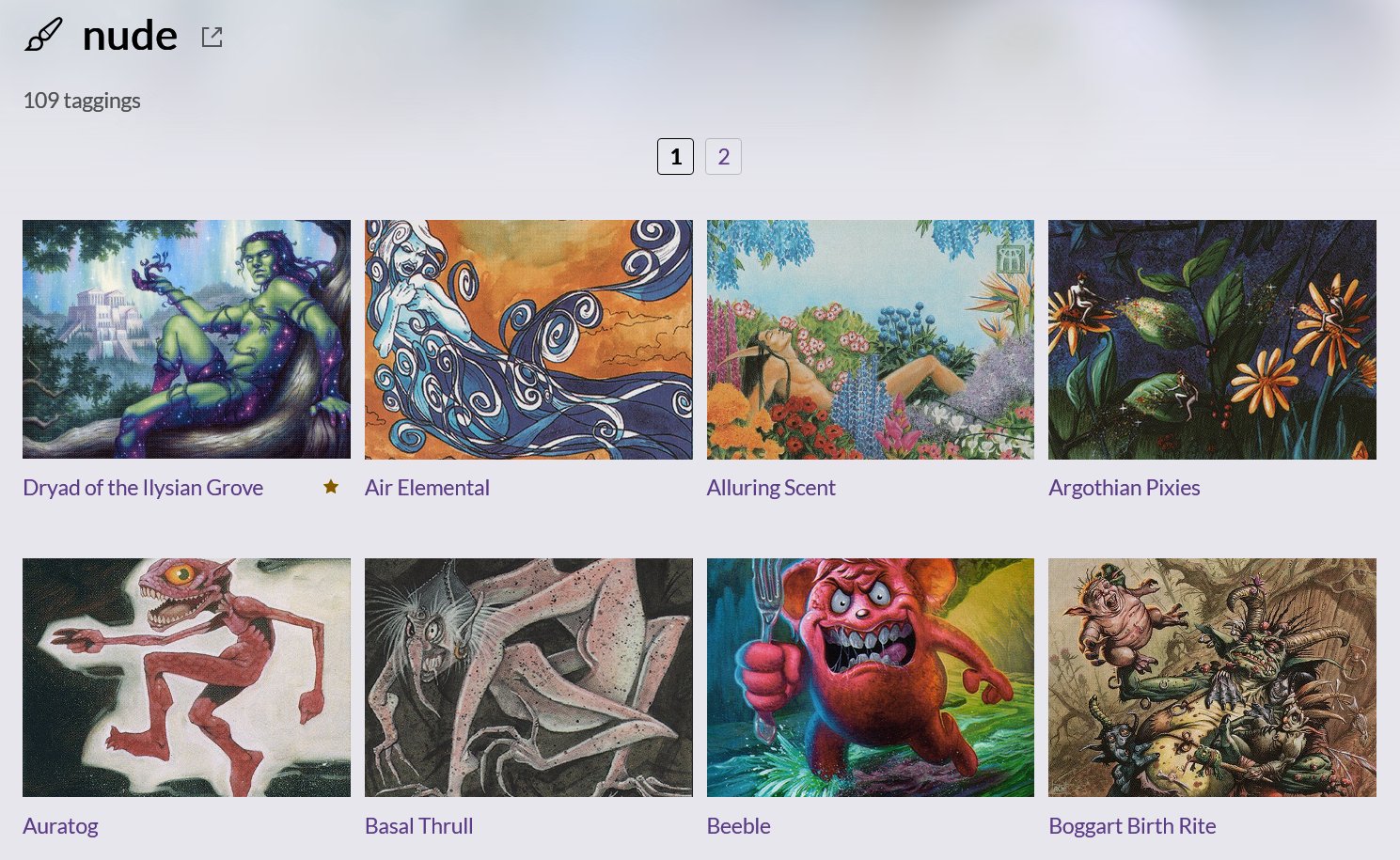This screenshot has height=860, width=1400.
Task: Click the paintbrush artwork tag icon
Action: pyautogui.click(x=43, y=36)
